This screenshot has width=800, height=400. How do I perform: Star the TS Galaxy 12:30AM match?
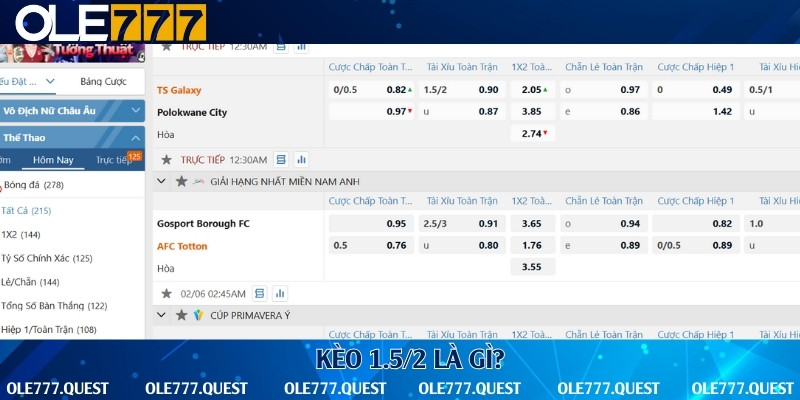pos(166,47)
